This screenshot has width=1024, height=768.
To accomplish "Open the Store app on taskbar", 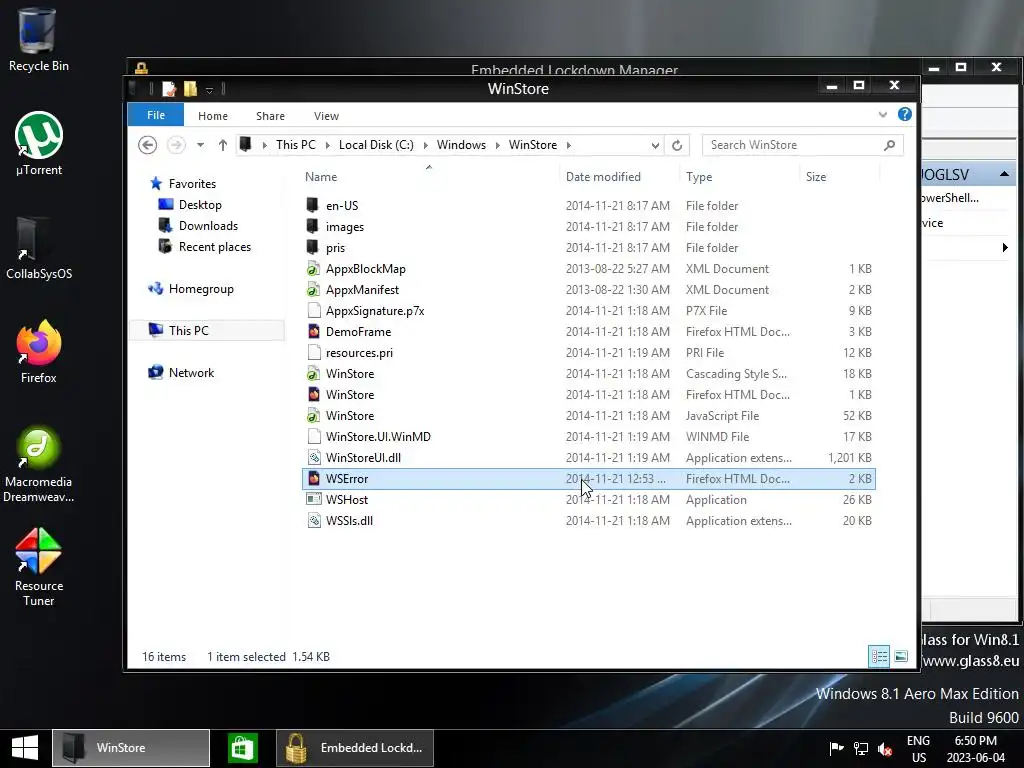I will tap(243, 748).
